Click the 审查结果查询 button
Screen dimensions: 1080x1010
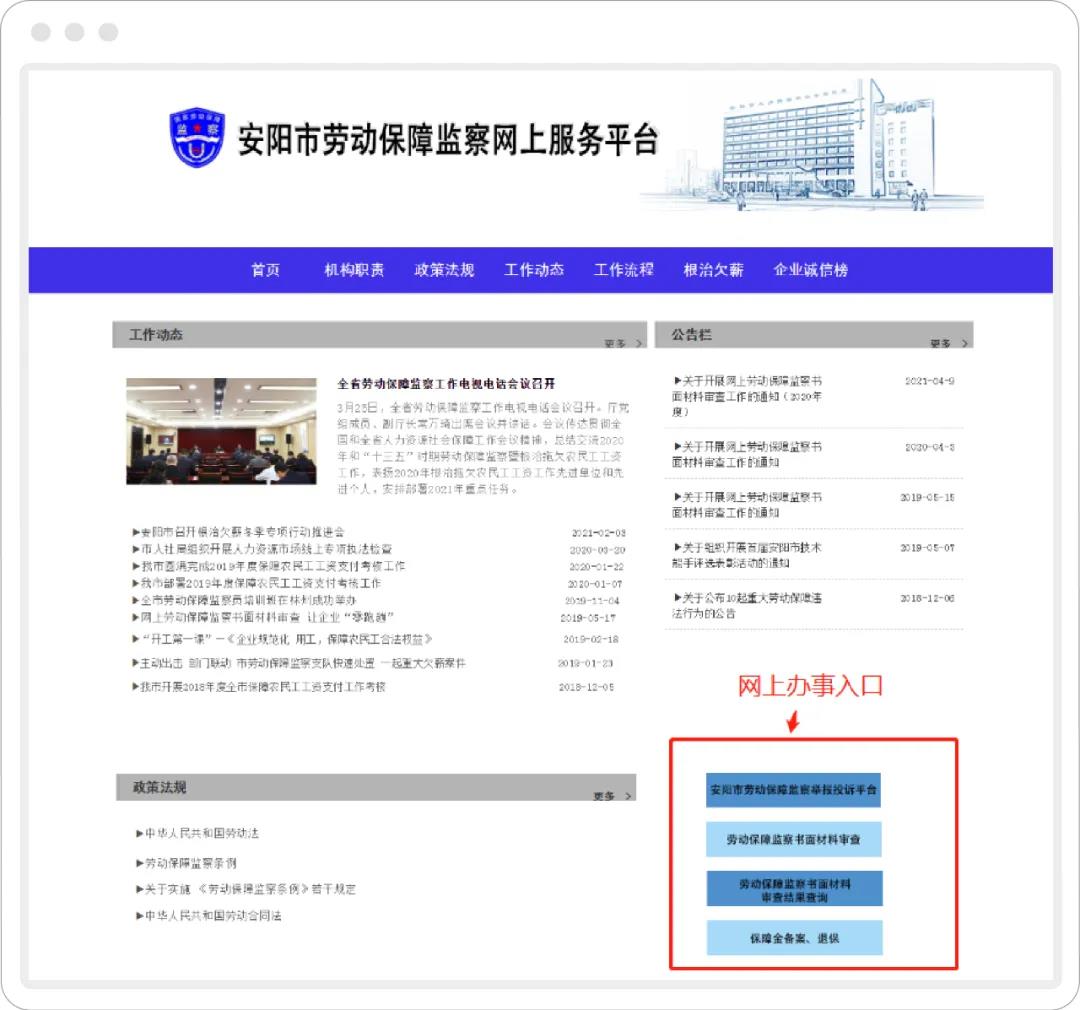pyautogui.click(x=793, y=890)
